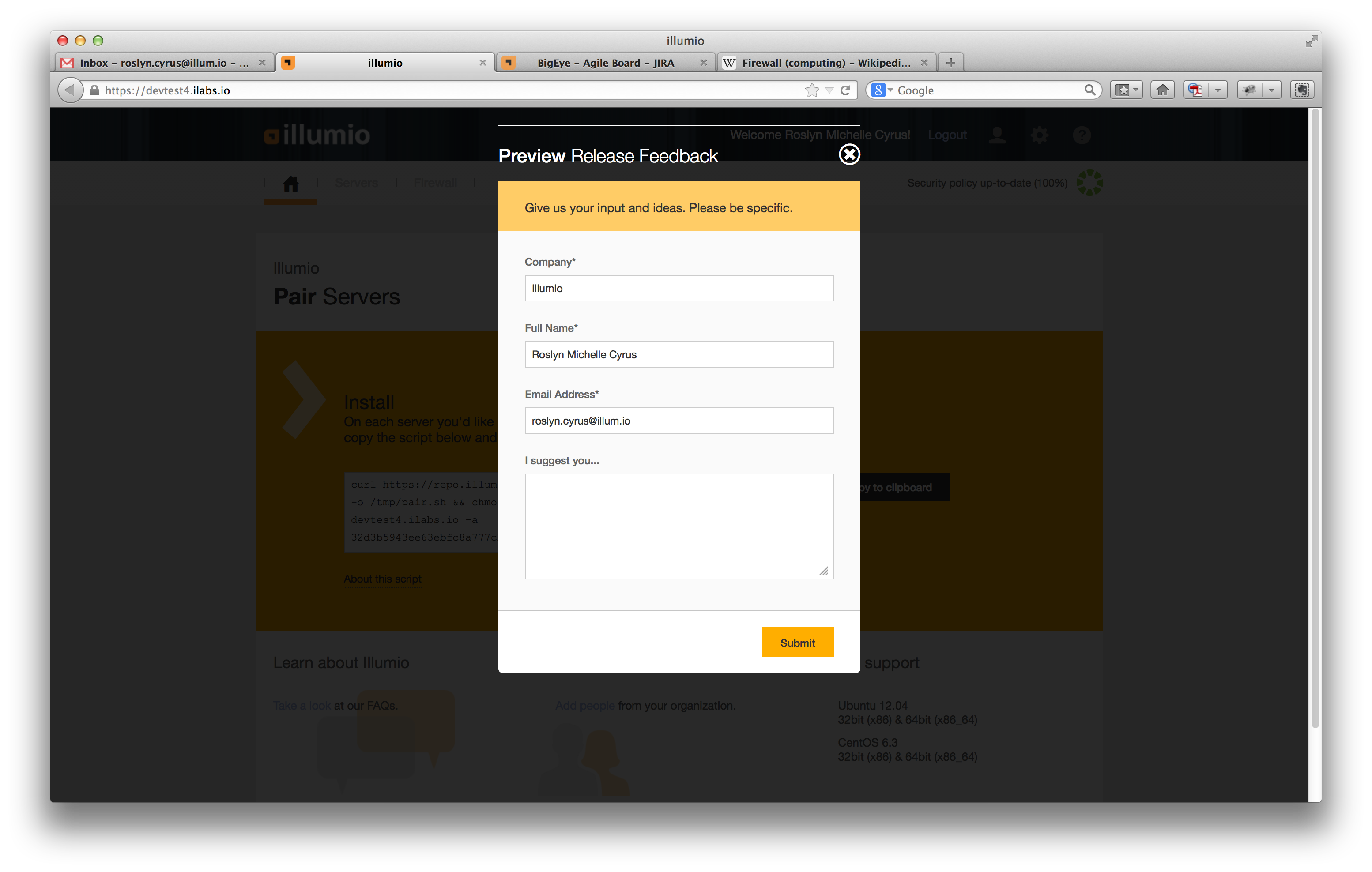Click the Gmail favicon on Inbox tab

(67, 63)
